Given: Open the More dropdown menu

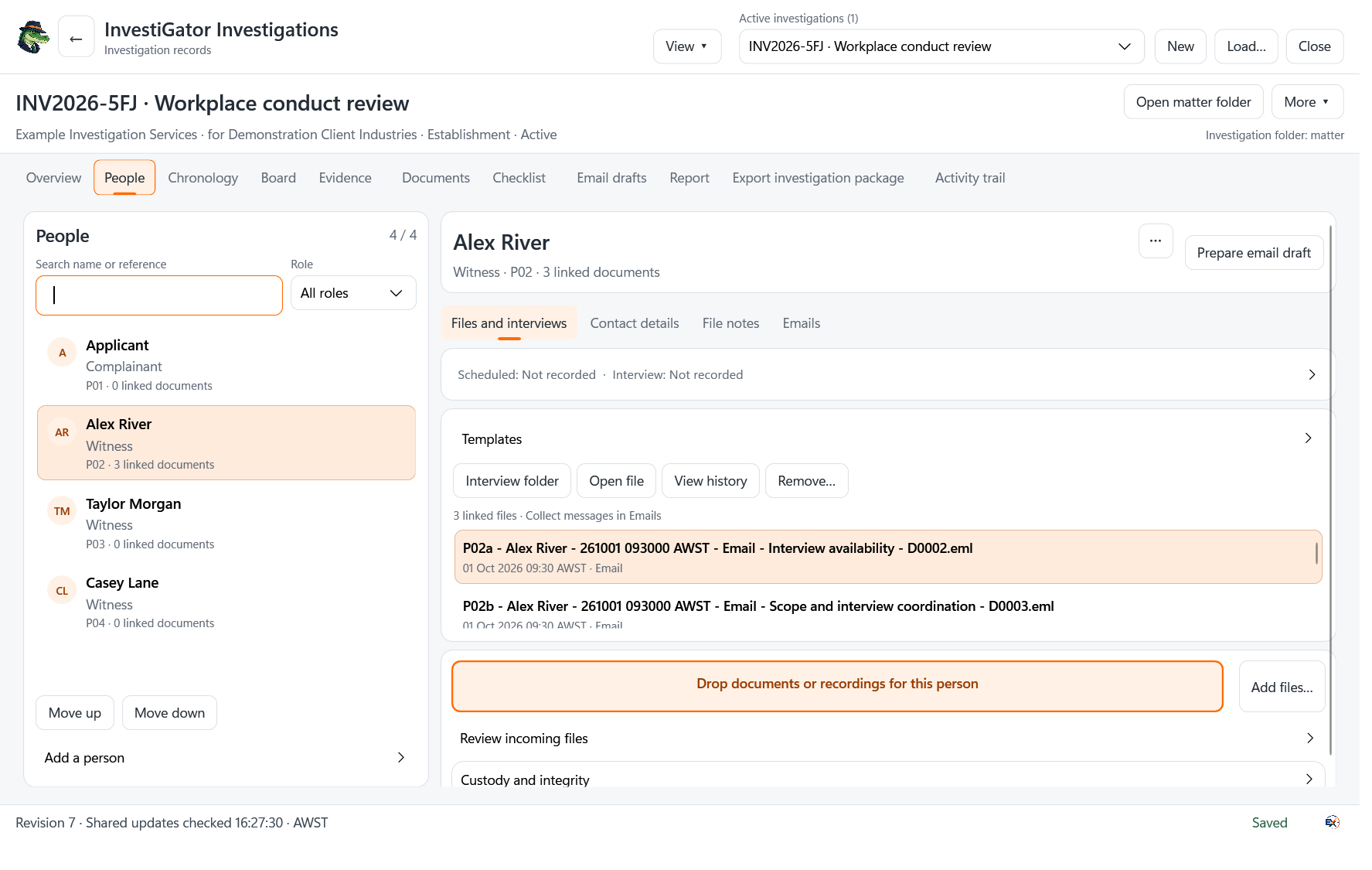Looking at the screenshot, I should [x=1307, y=102].
